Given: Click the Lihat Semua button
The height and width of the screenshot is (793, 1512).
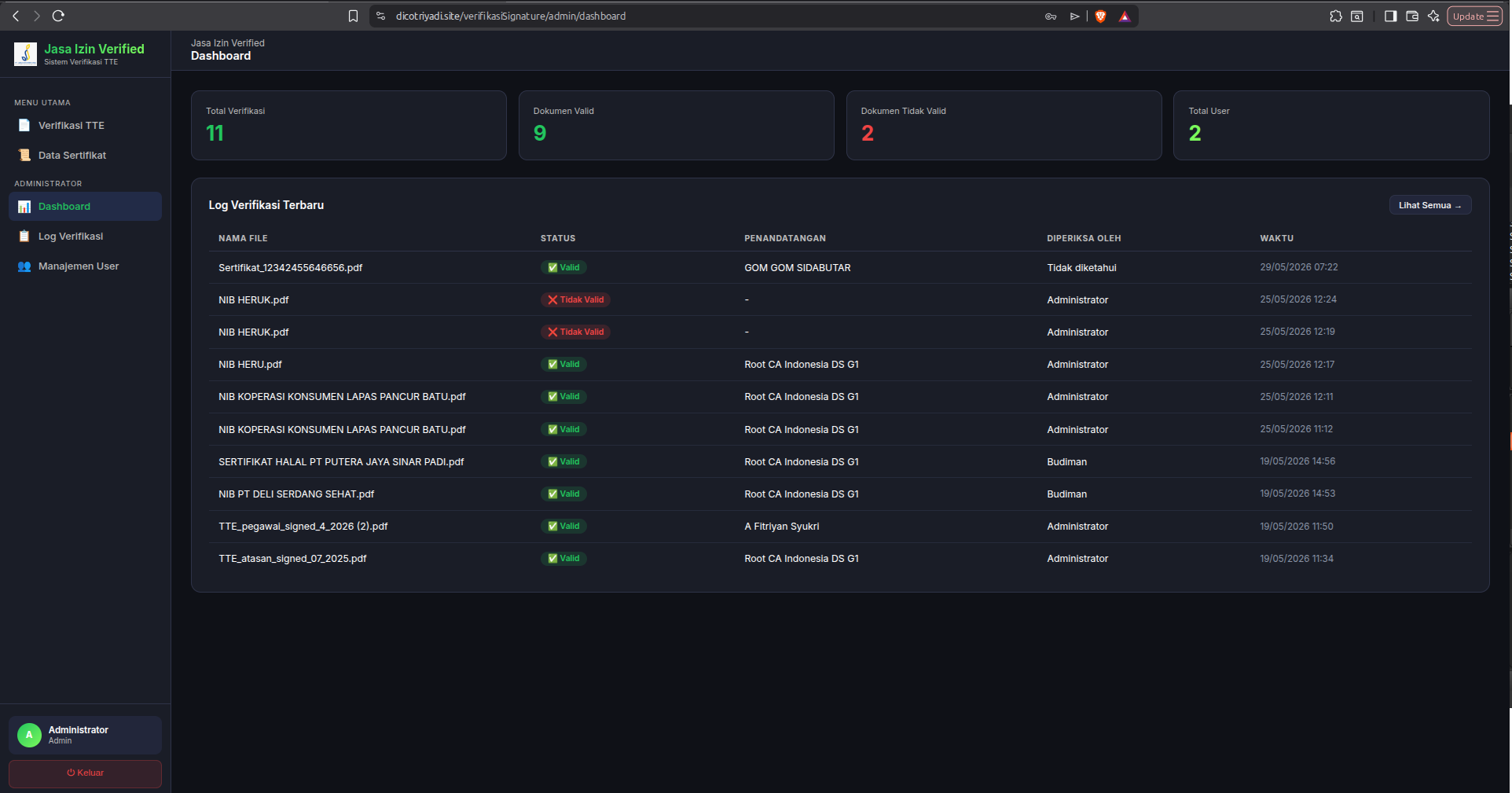Looking at the screenshot, I should pyautogui.click(x=1430, y=206).
